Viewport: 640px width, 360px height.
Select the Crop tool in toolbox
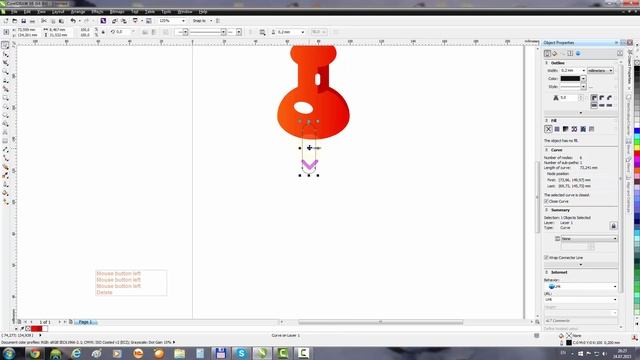(6, 63)
